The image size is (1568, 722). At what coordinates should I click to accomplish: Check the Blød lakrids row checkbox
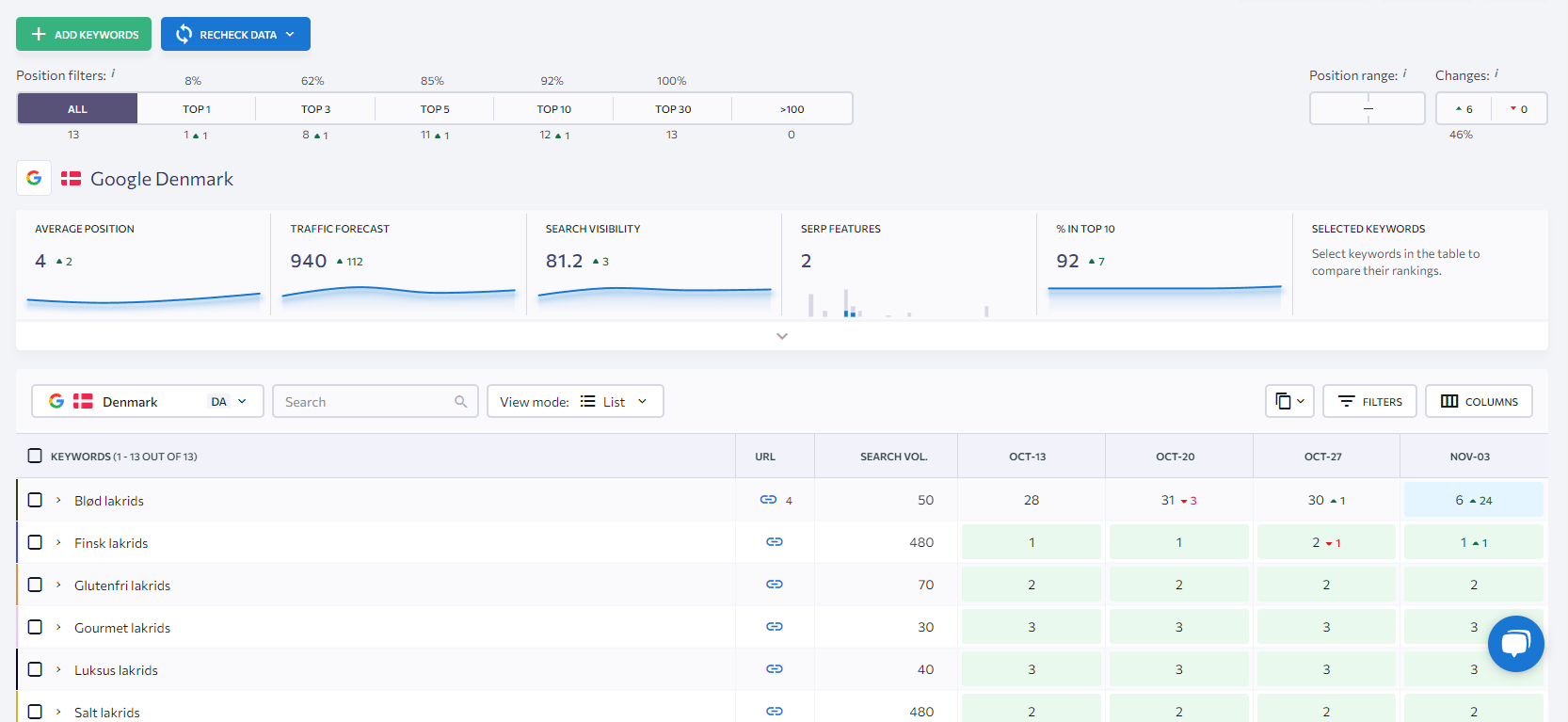coord(35,500)
